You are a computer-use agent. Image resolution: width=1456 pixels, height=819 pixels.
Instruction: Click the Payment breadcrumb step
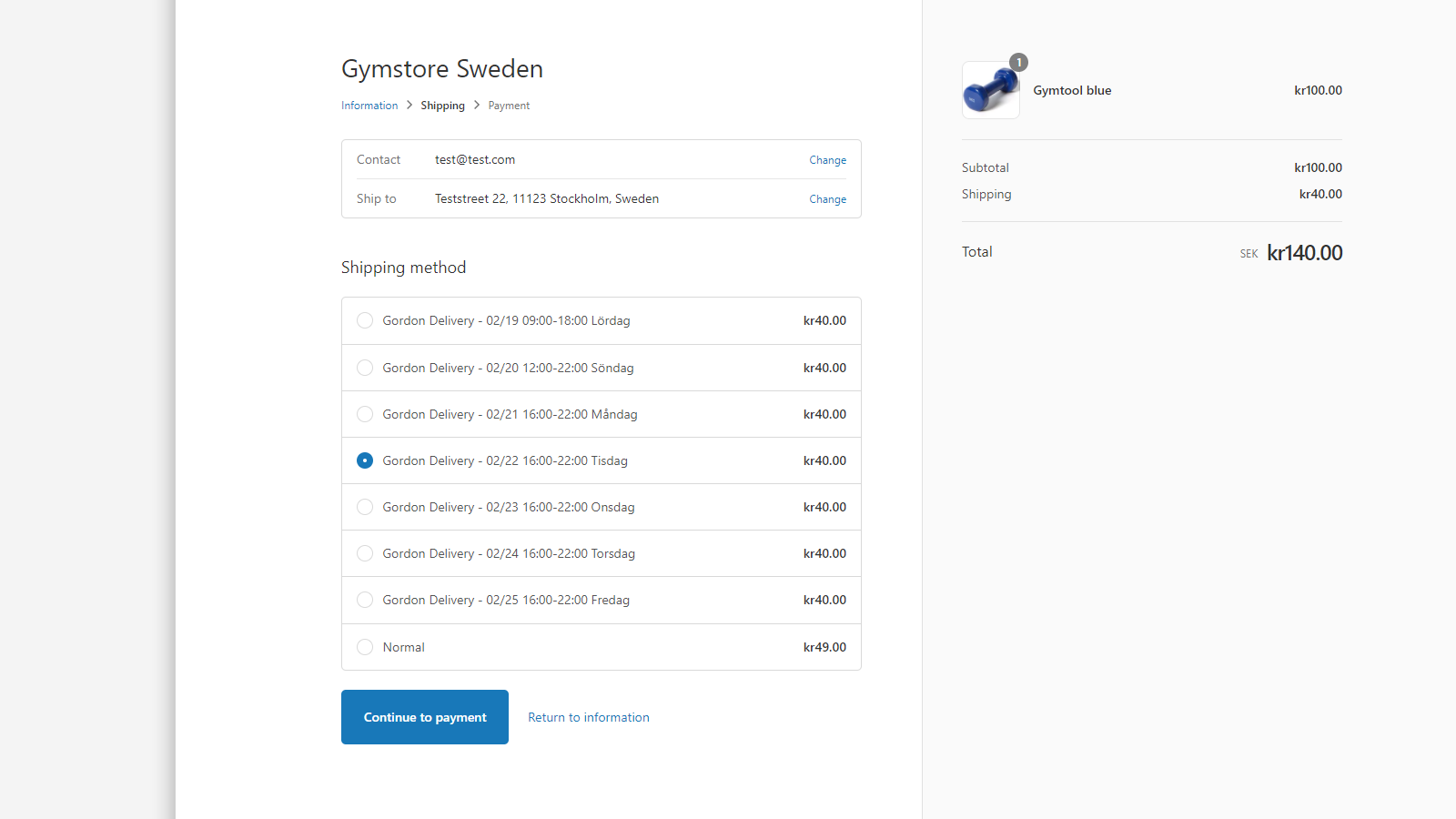coord(509,106)
